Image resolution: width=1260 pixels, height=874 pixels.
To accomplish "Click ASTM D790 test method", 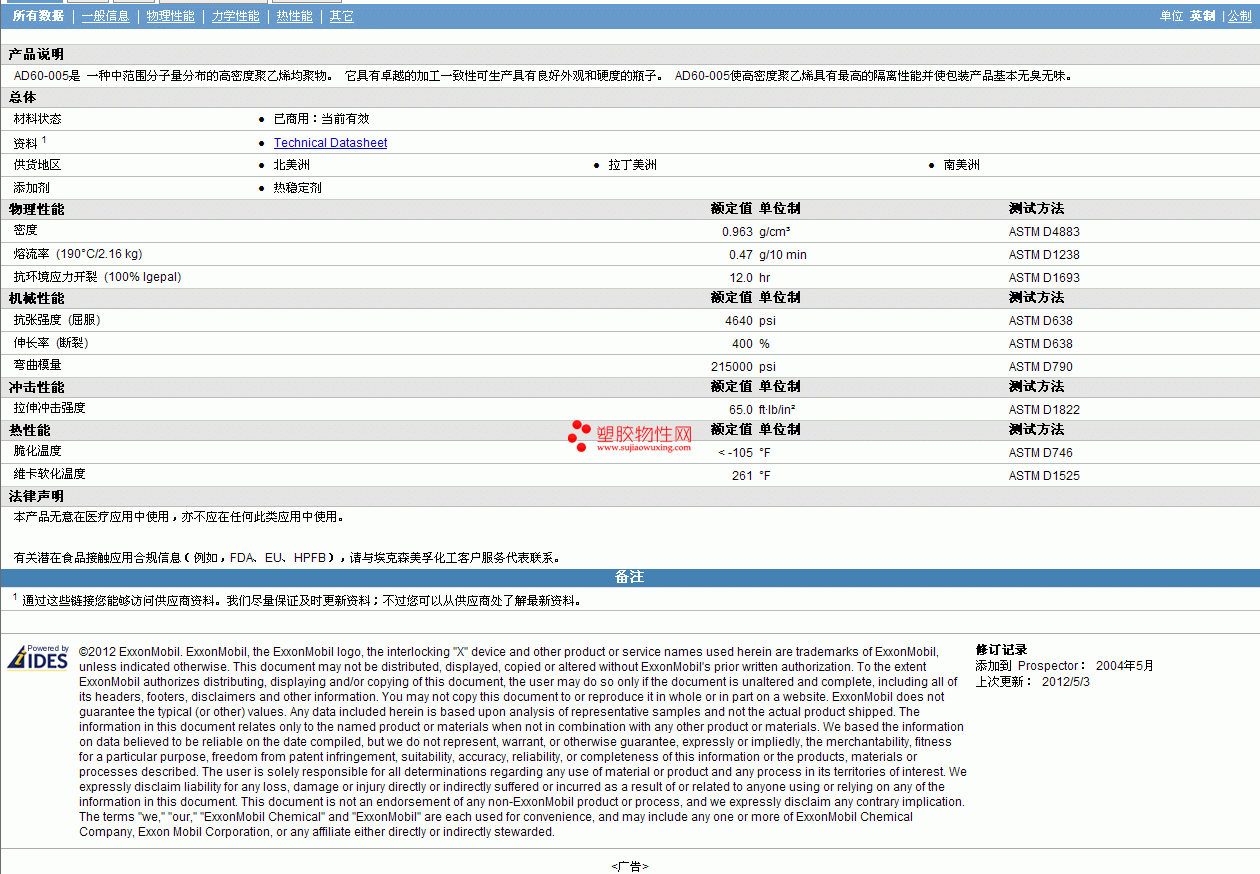I will pyautogui.click(x=1040, y=367).
